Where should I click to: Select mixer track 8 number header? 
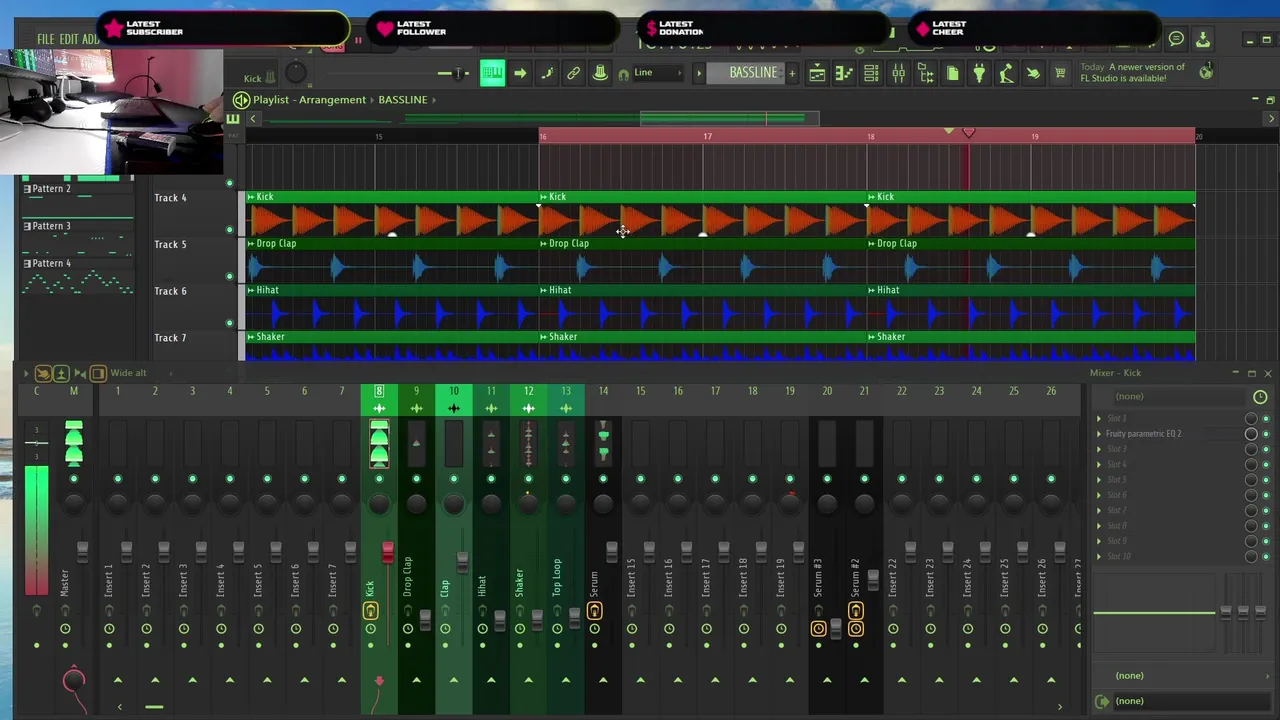(379, 391)
